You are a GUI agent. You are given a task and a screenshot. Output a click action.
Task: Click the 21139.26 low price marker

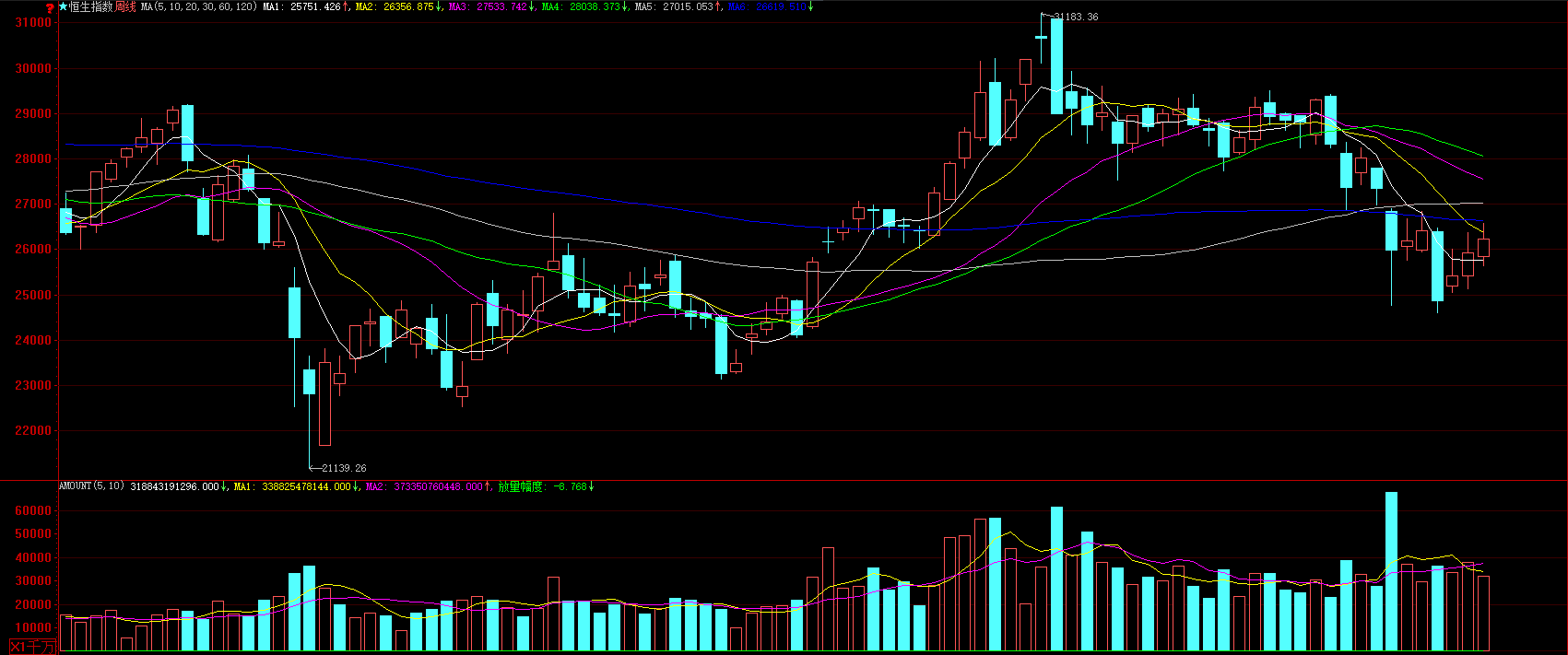[343, 468]
